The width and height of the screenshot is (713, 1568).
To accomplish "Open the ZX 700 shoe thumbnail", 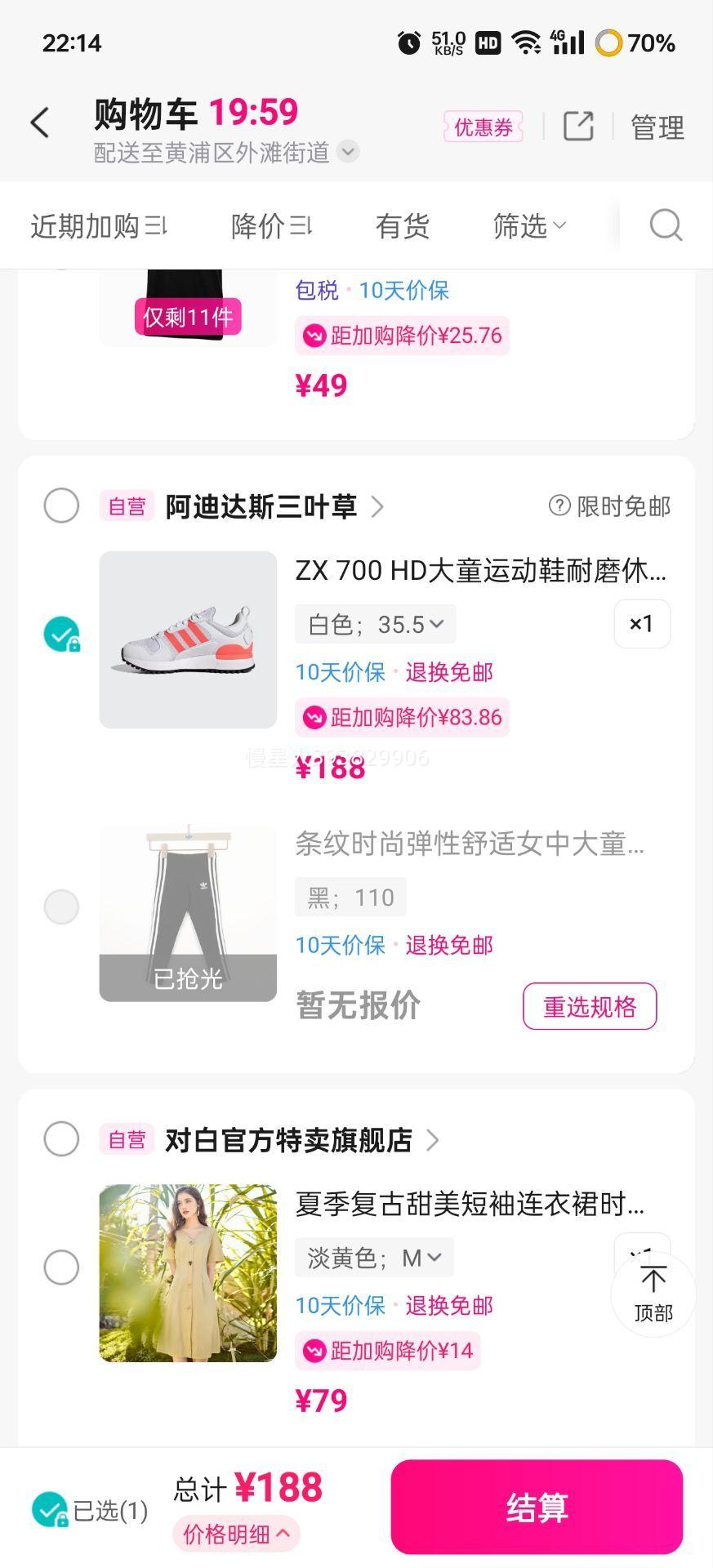I will coord(188,639).
